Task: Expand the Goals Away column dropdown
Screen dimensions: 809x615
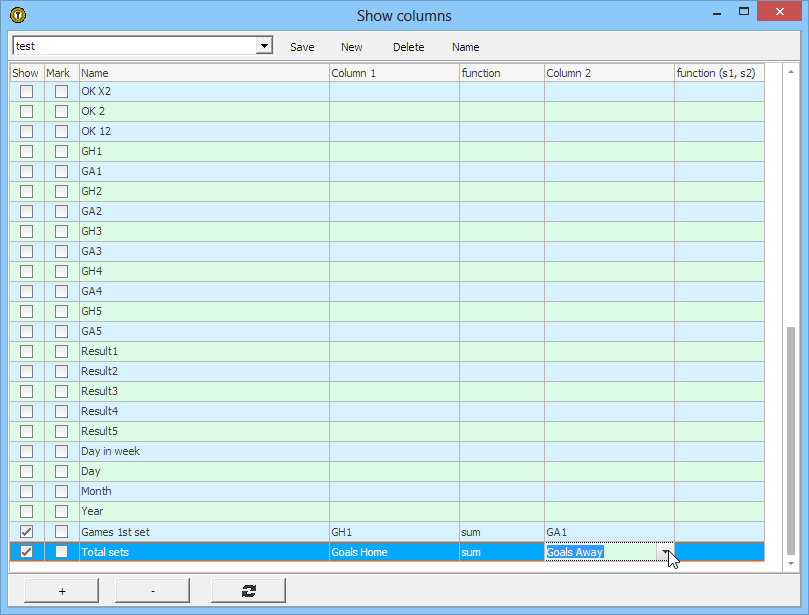Action: (665, 552)
